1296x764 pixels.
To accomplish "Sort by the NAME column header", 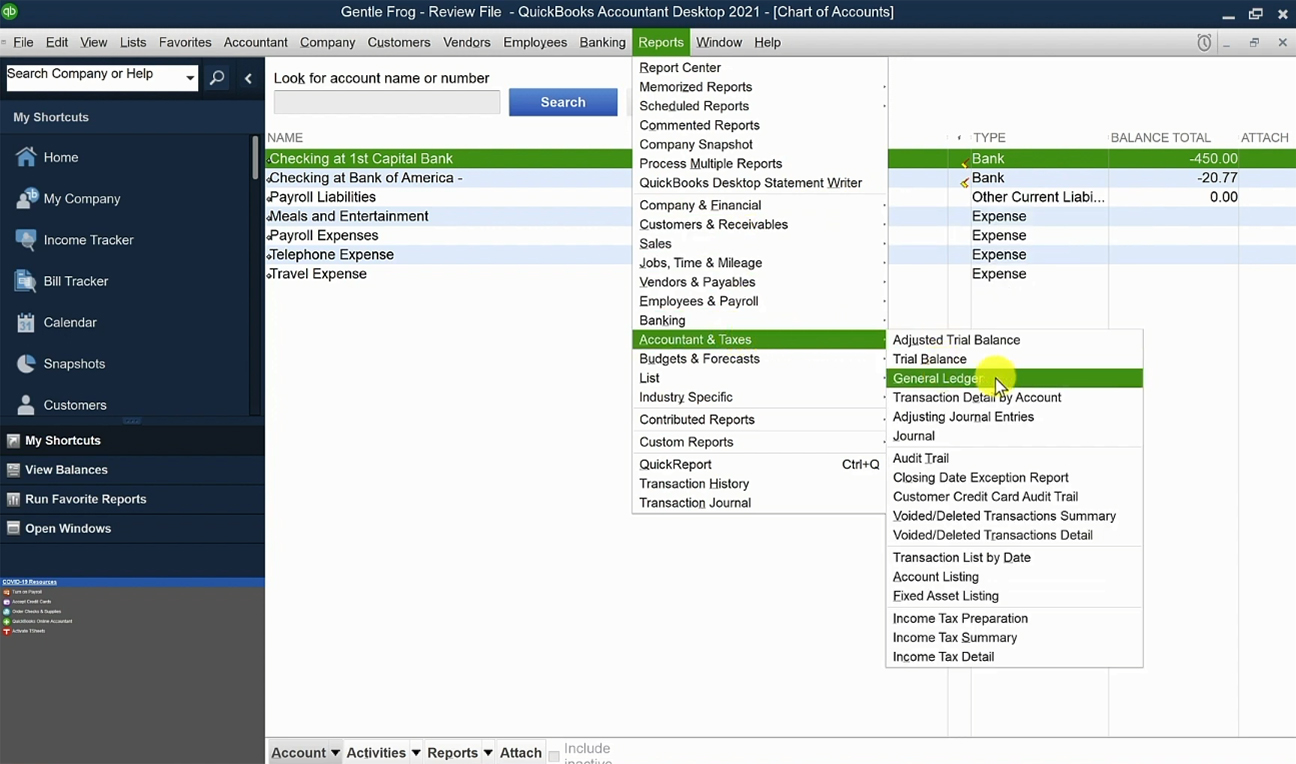I will 285,138.
